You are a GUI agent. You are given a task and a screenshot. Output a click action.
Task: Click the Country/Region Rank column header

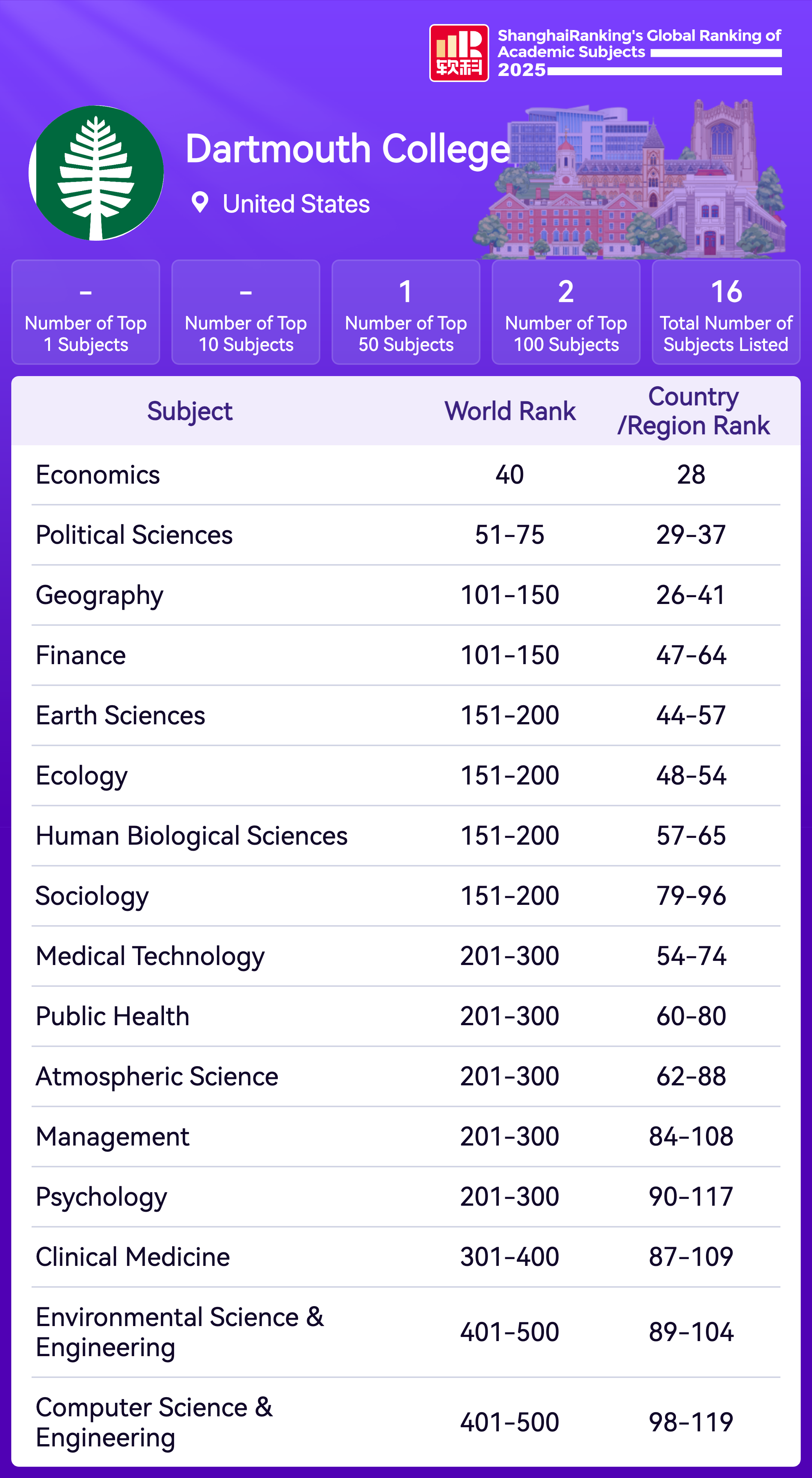(x=693, y=411)
